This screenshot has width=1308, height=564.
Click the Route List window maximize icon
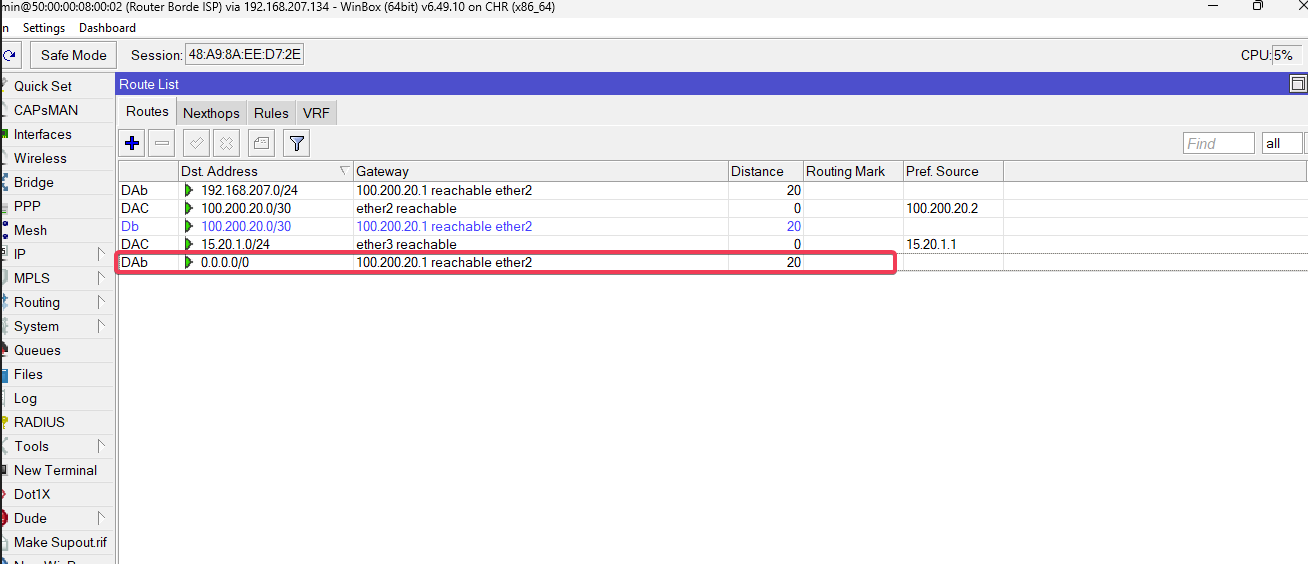[x=1298, y=85]
